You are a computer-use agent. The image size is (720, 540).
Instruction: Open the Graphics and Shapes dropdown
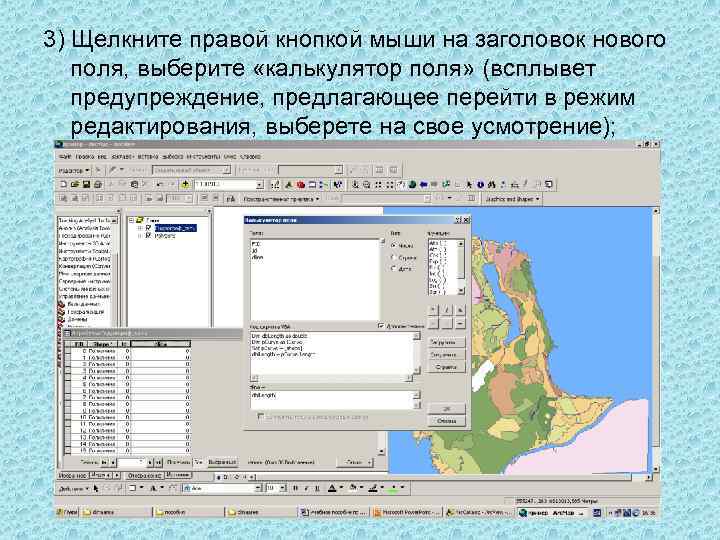[512, 199]
